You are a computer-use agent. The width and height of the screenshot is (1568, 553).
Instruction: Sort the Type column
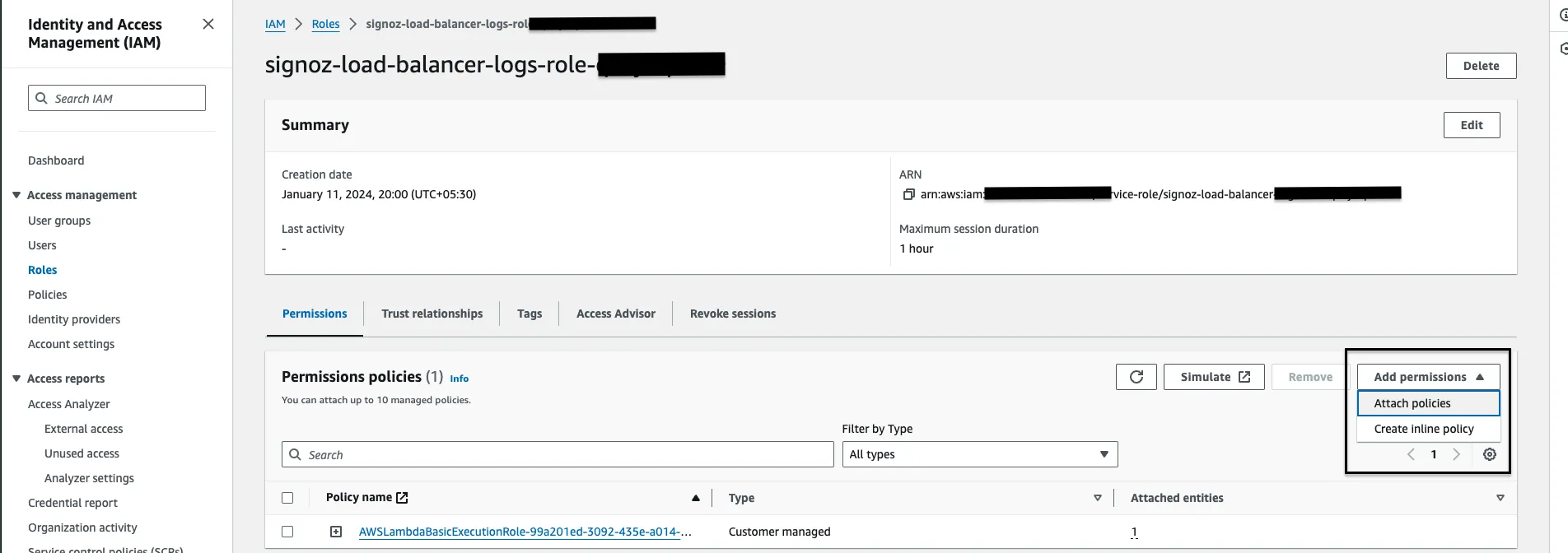1097,498
